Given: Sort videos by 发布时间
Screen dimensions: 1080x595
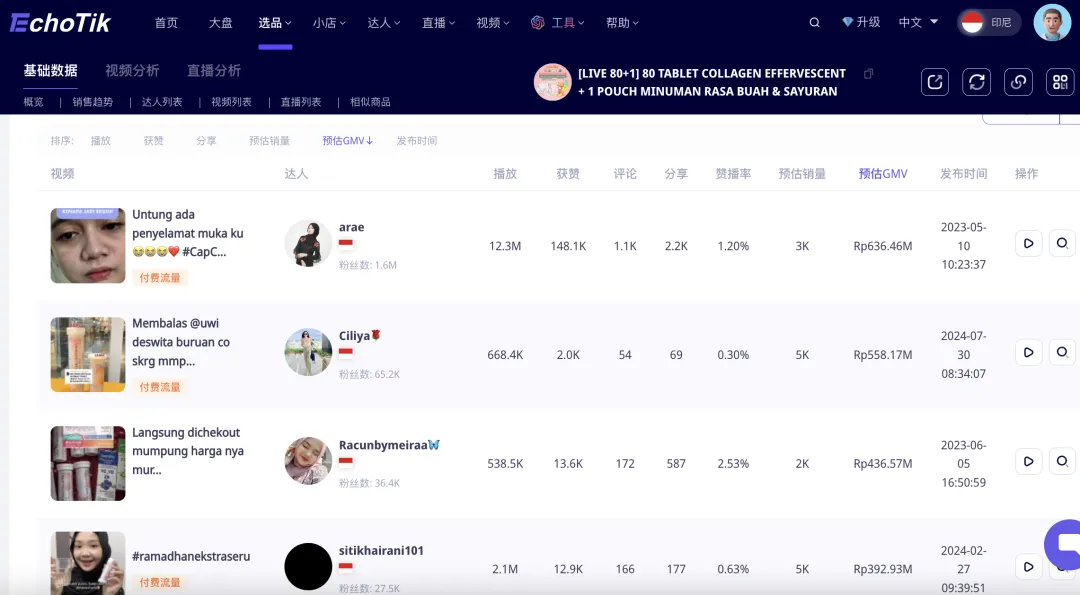Looking at the screenshot, I should pos(416,141).
